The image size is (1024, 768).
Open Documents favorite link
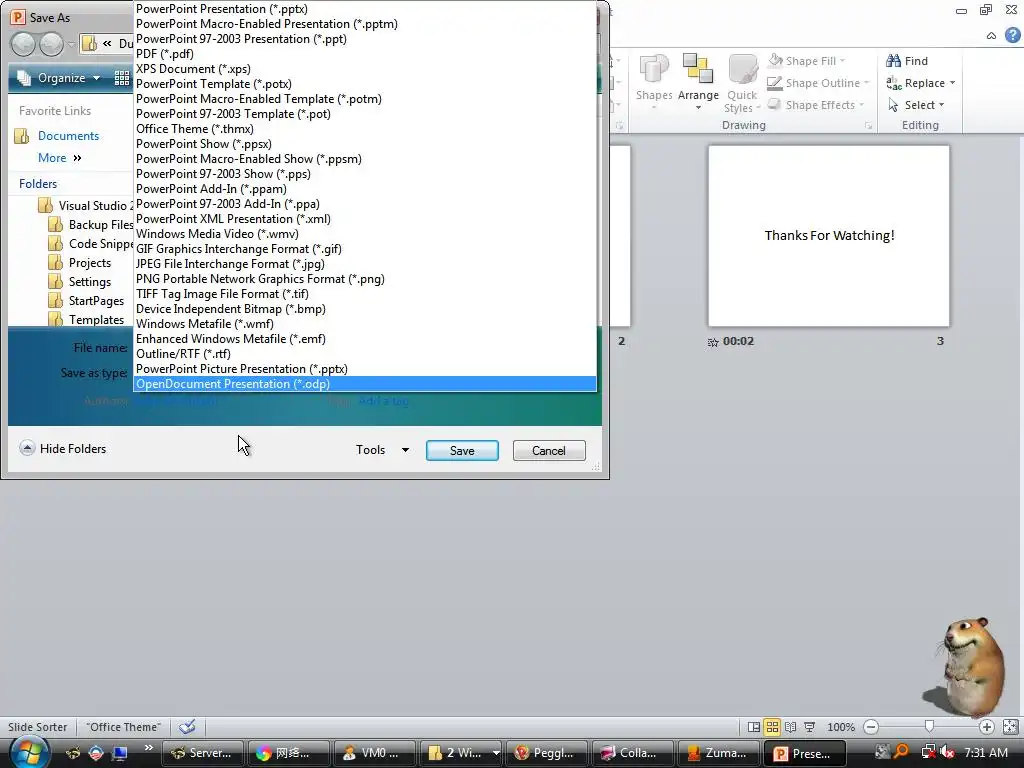tap(68, 136)
